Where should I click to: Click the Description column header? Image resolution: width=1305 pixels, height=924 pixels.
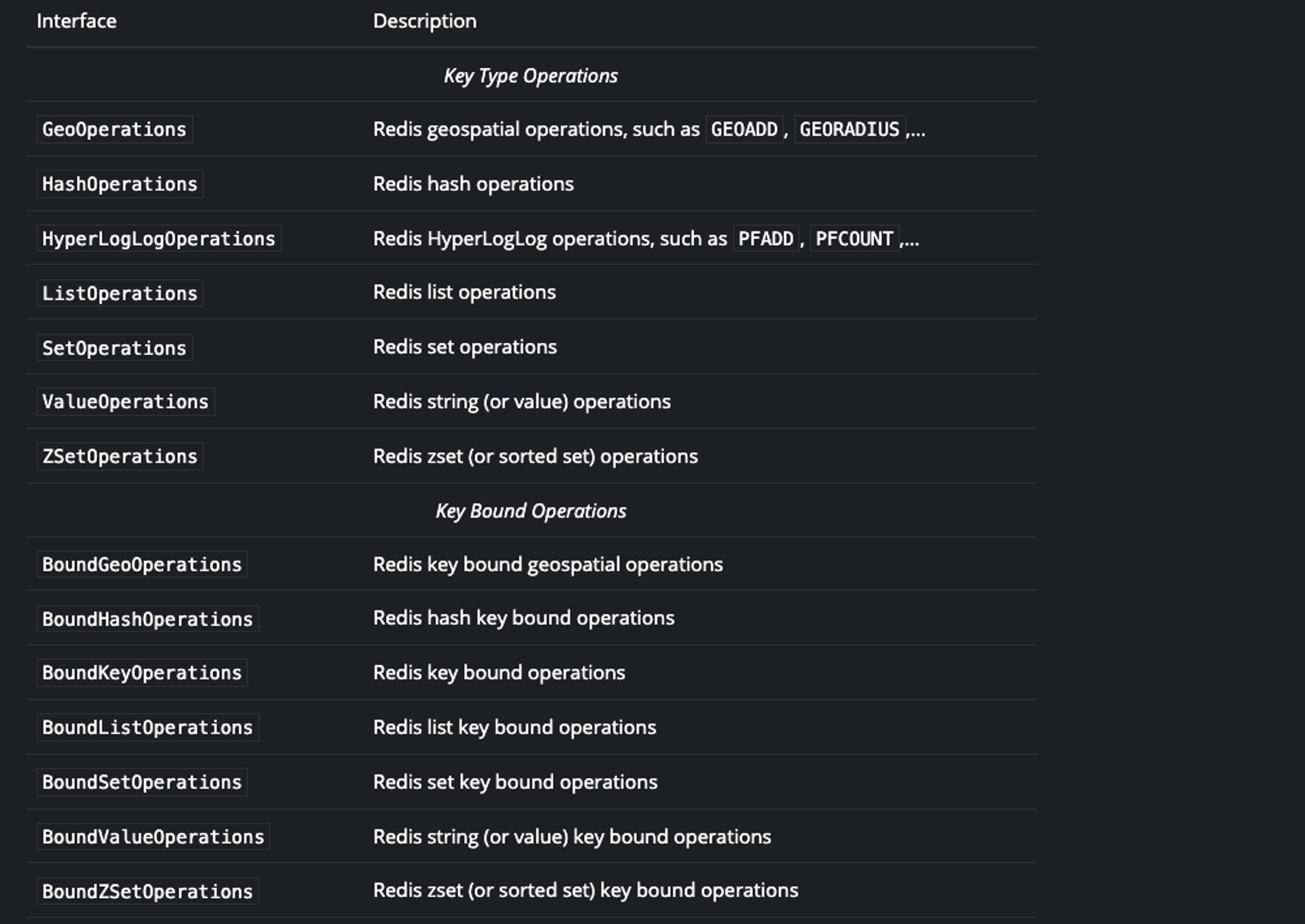coord(425,21)
